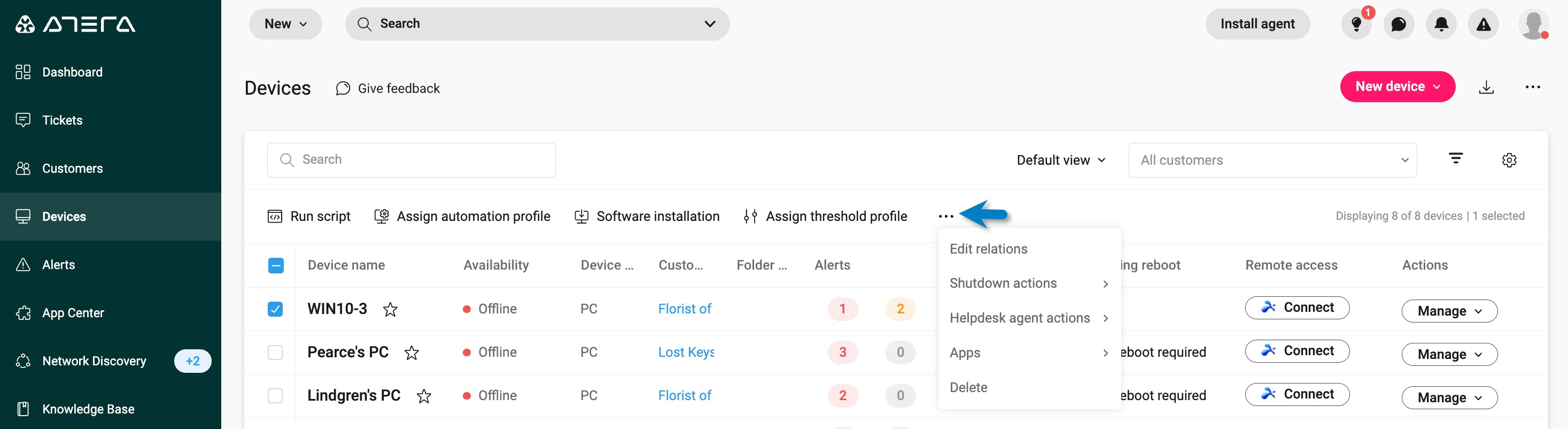1568x429 pixels.
Task: Go to Tickets in sidebar
Action: (110, 120)
